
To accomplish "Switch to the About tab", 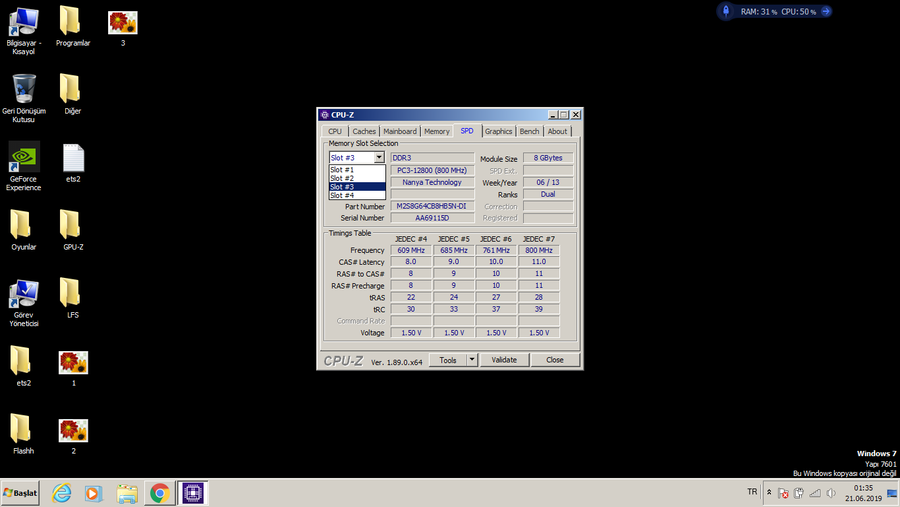I will tap(557, 131).
